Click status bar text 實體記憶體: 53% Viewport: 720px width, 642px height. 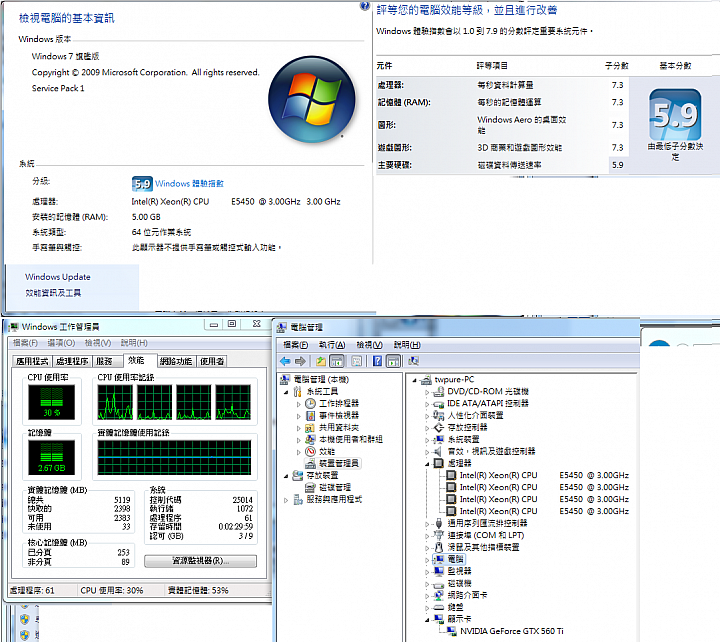coord(198,591)
